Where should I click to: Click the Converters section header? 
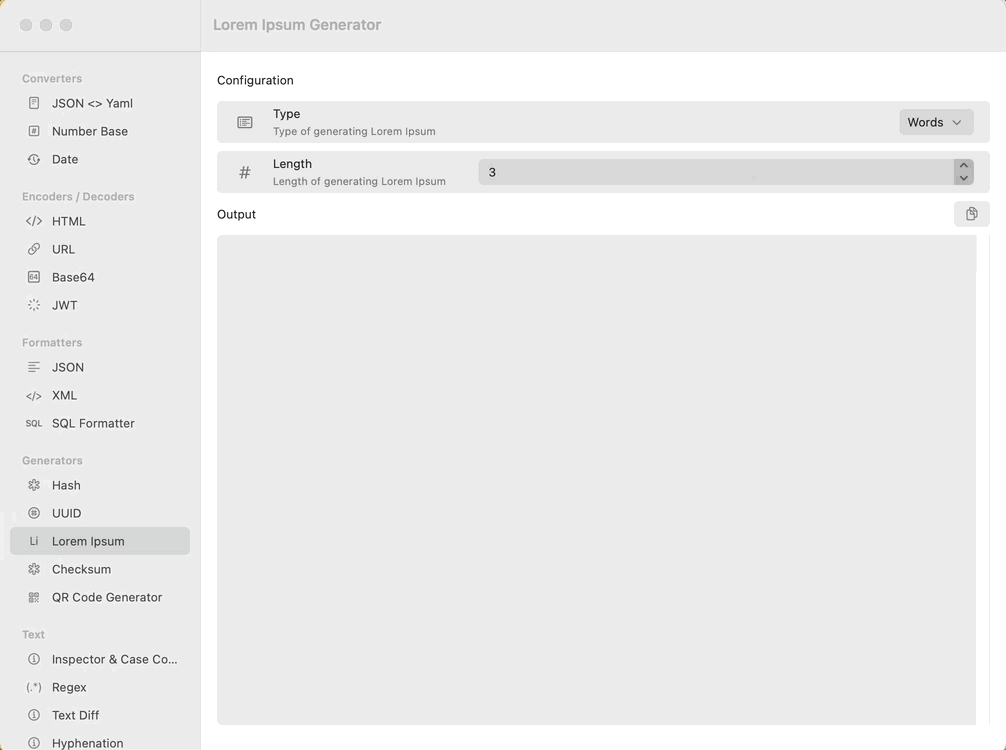click(52, 78)
